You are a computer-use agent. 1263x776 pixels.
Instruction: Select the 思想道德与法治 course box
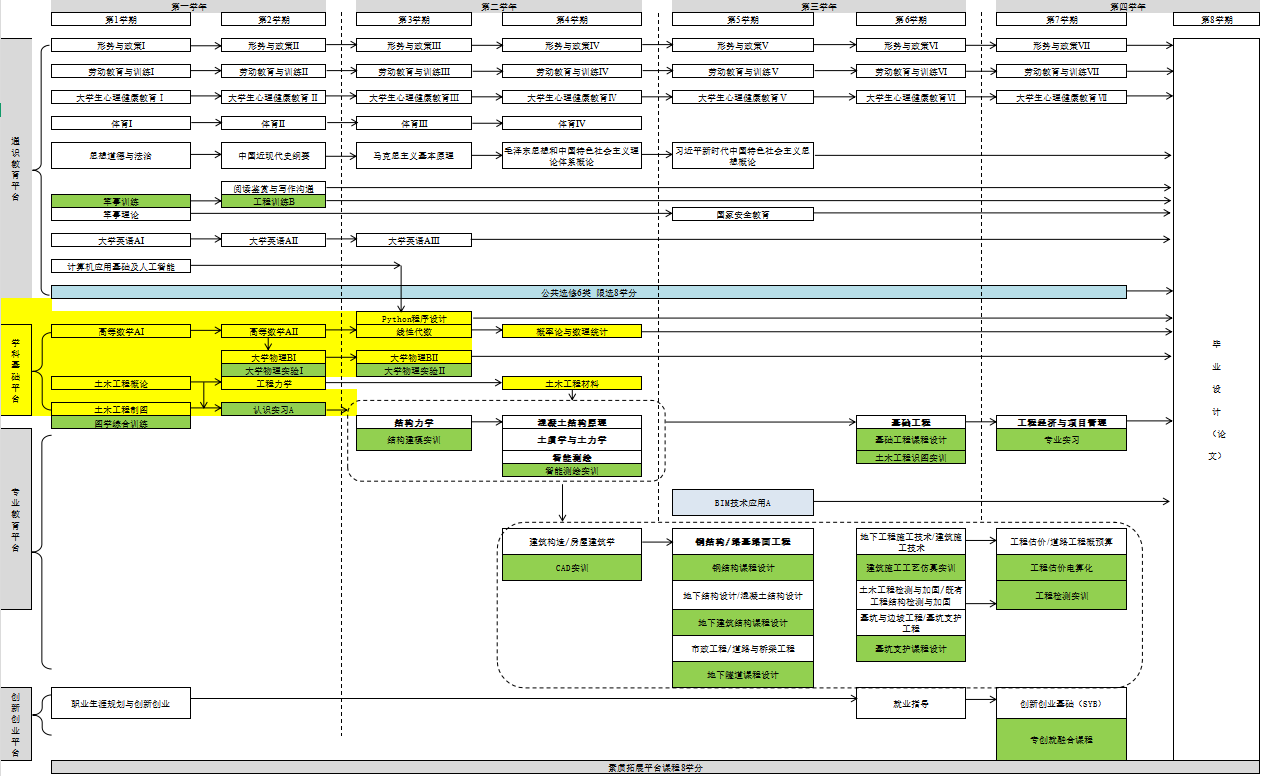click(120, 155)
